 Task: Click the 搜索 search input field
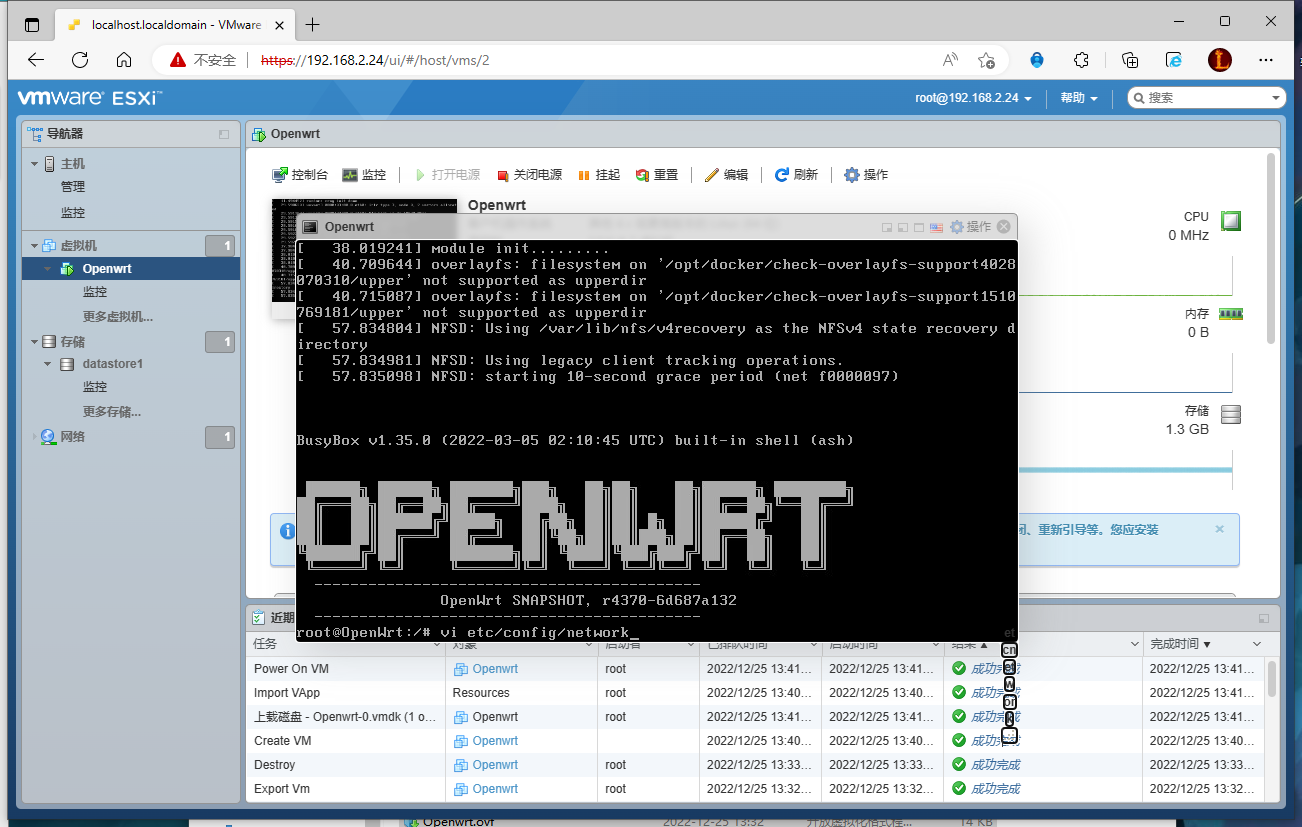point(1204,98)
